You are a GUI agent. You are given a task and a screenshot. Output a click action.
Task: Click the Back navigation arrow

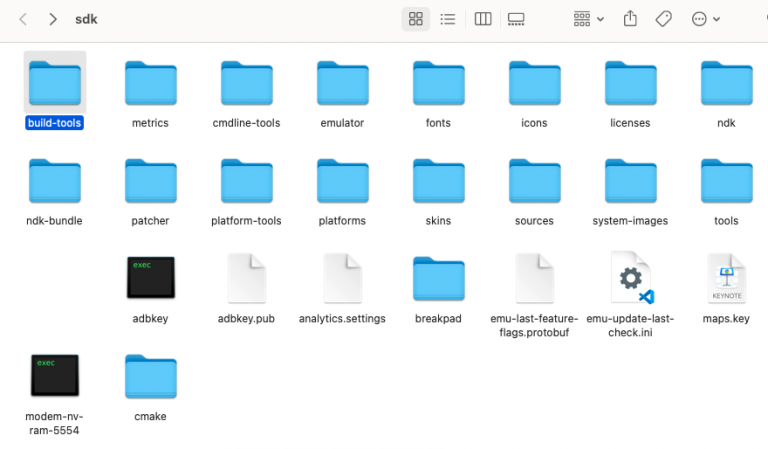pyautogui.click(x=23, y=19)
